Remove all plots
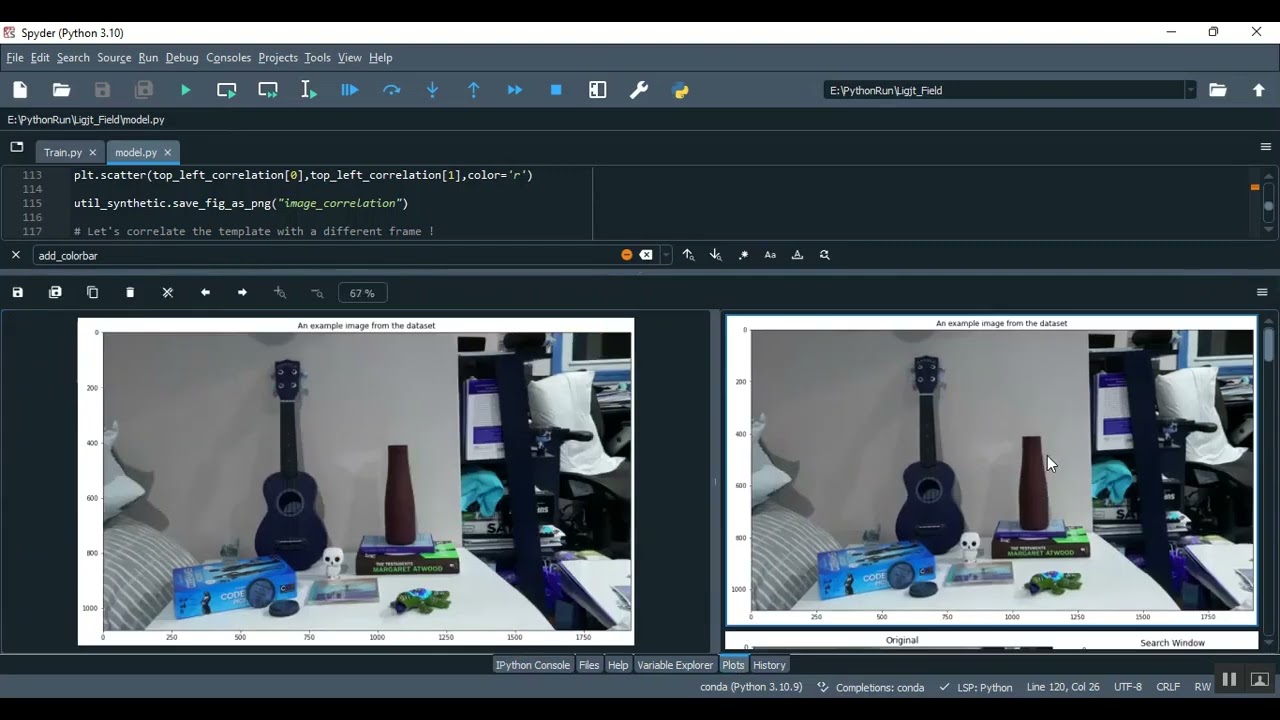 coord(168,293)
